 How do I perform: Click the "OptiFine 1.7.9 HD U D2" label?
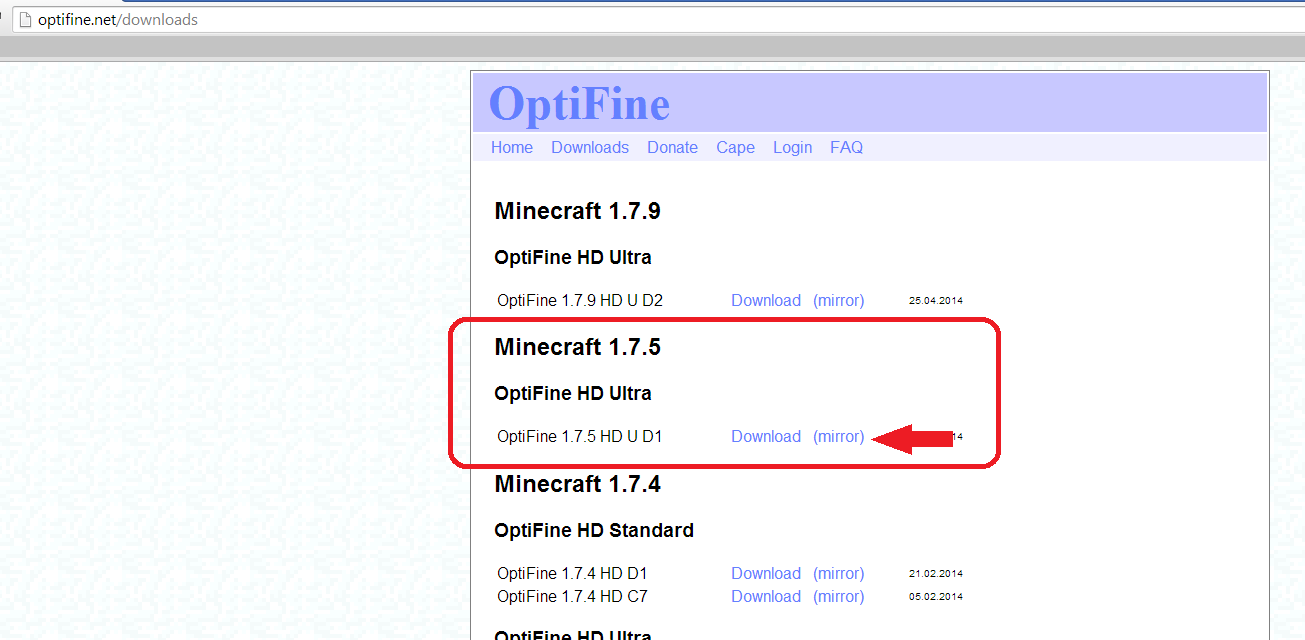click(x=580, y=300)
